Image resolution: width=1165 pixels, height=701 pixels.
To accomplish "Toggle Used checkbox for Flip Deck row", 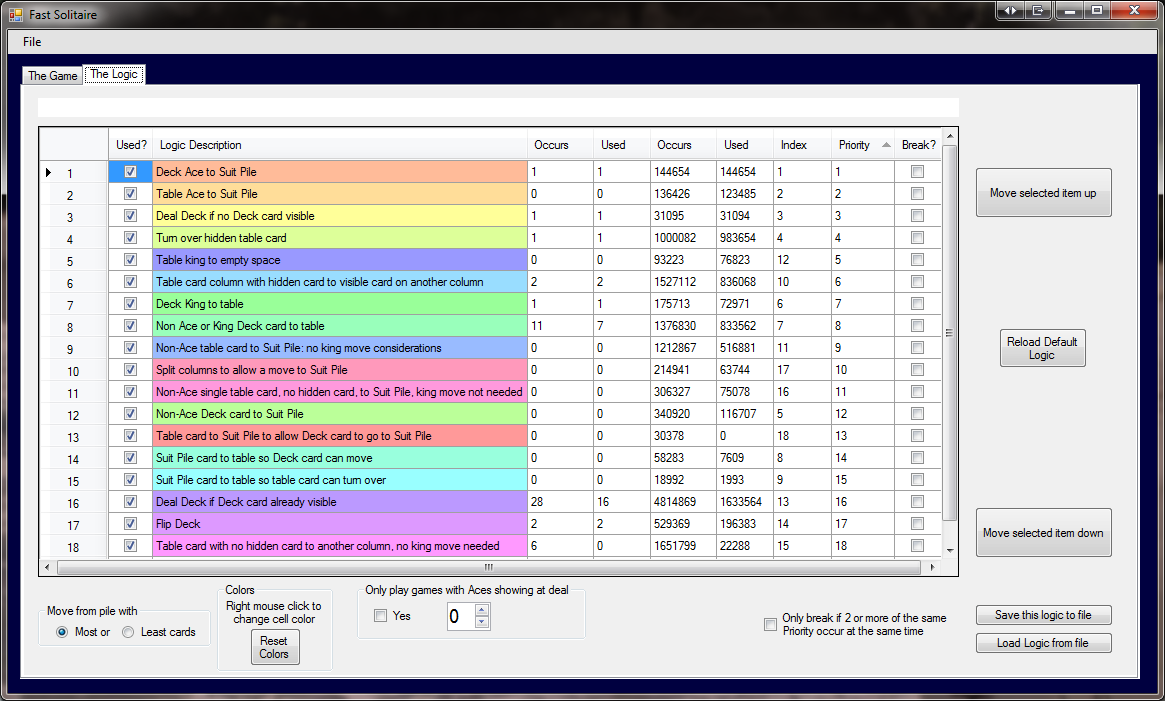I will point(131,523).
